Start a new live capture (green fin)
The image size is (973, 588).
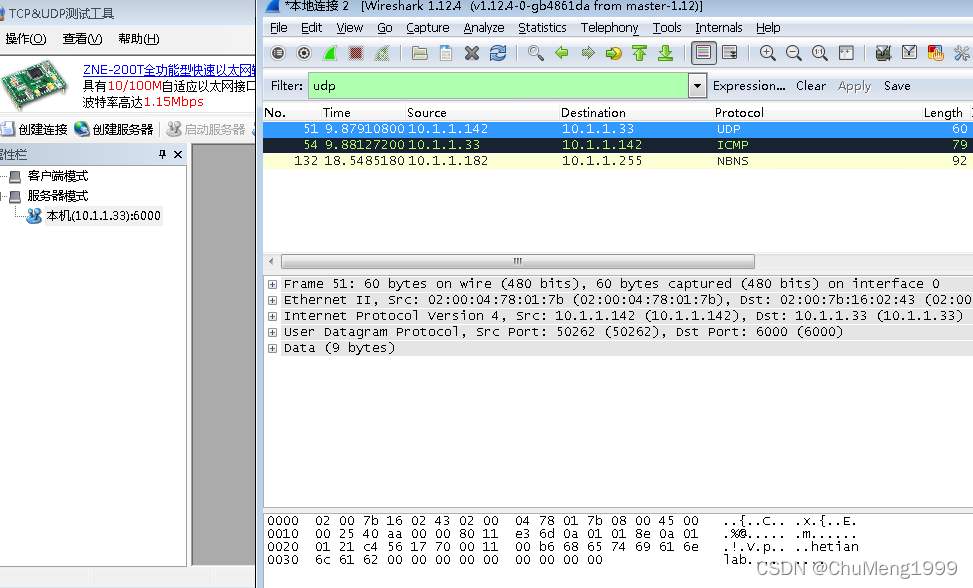(330, 53)
